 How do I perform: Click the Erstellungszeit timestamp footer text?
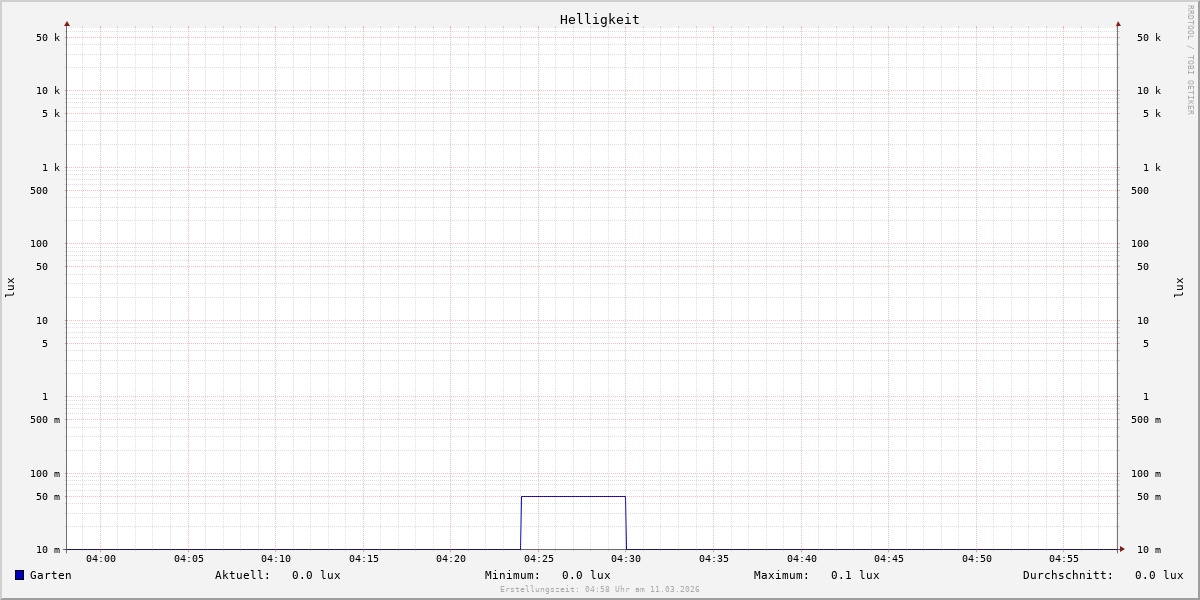tap(600, 590)
